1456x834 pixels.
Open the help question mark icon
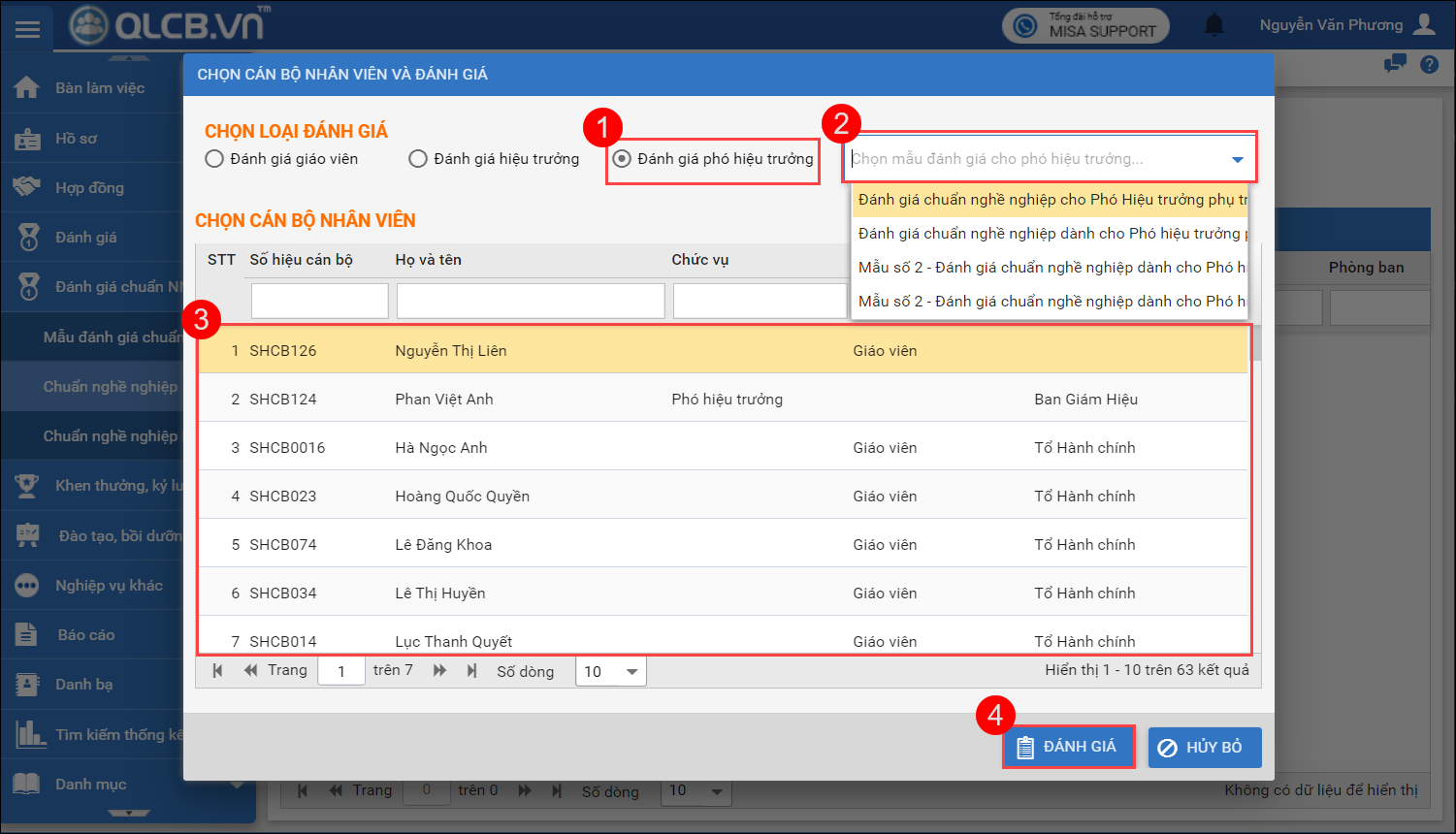(1429, 65)
